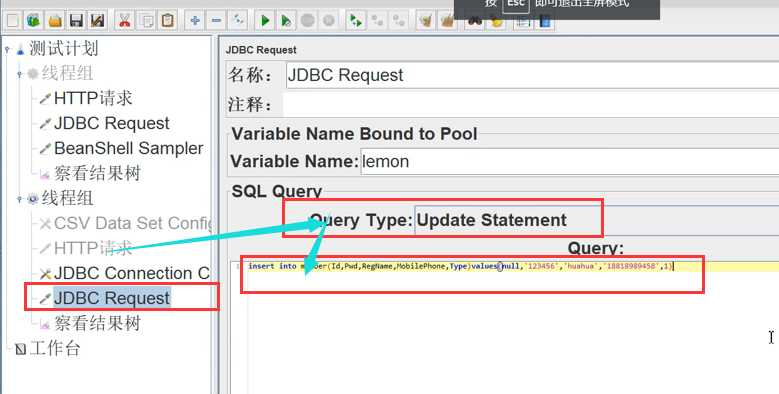The height and width of the screenshot is (394, 779).
Task: Reset search using the toolbar icon
Action: (497, 21)
